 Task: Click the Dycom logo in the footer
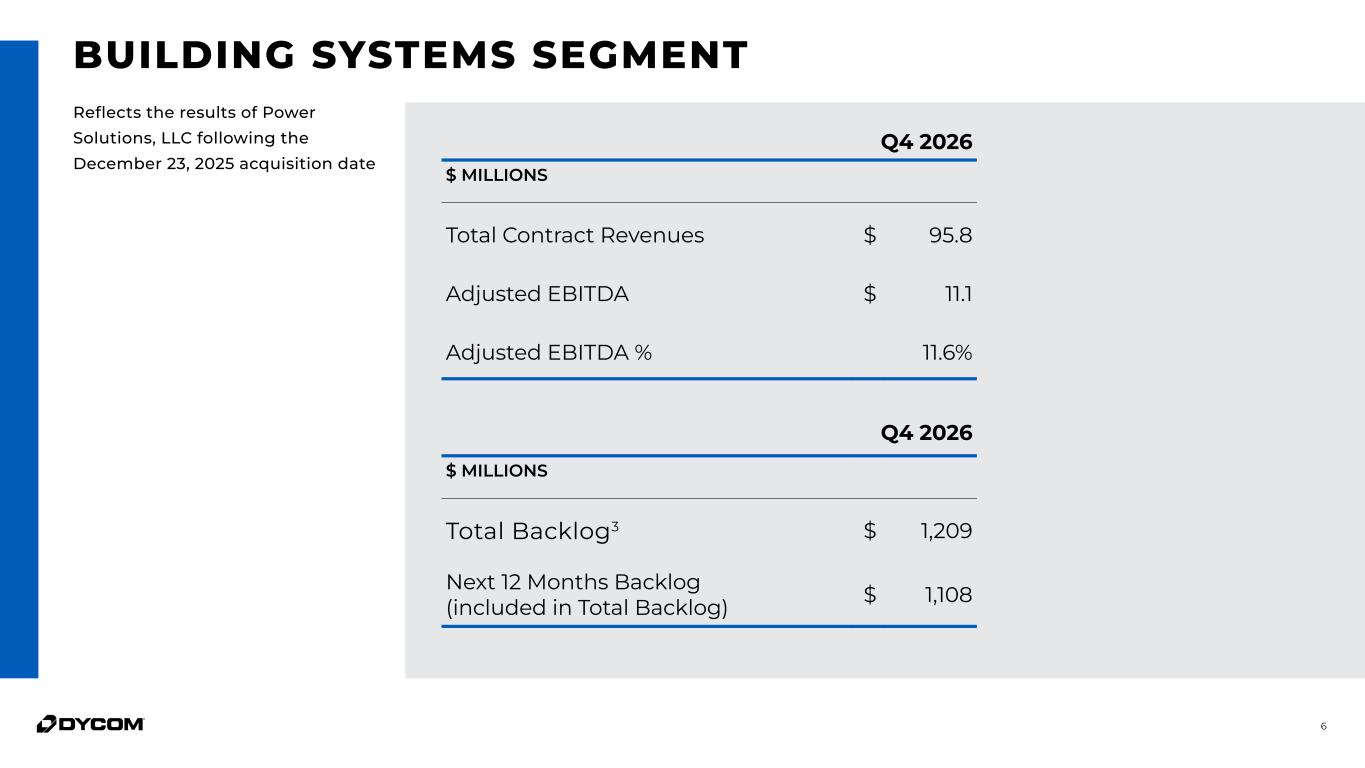(x=90, y=724)
